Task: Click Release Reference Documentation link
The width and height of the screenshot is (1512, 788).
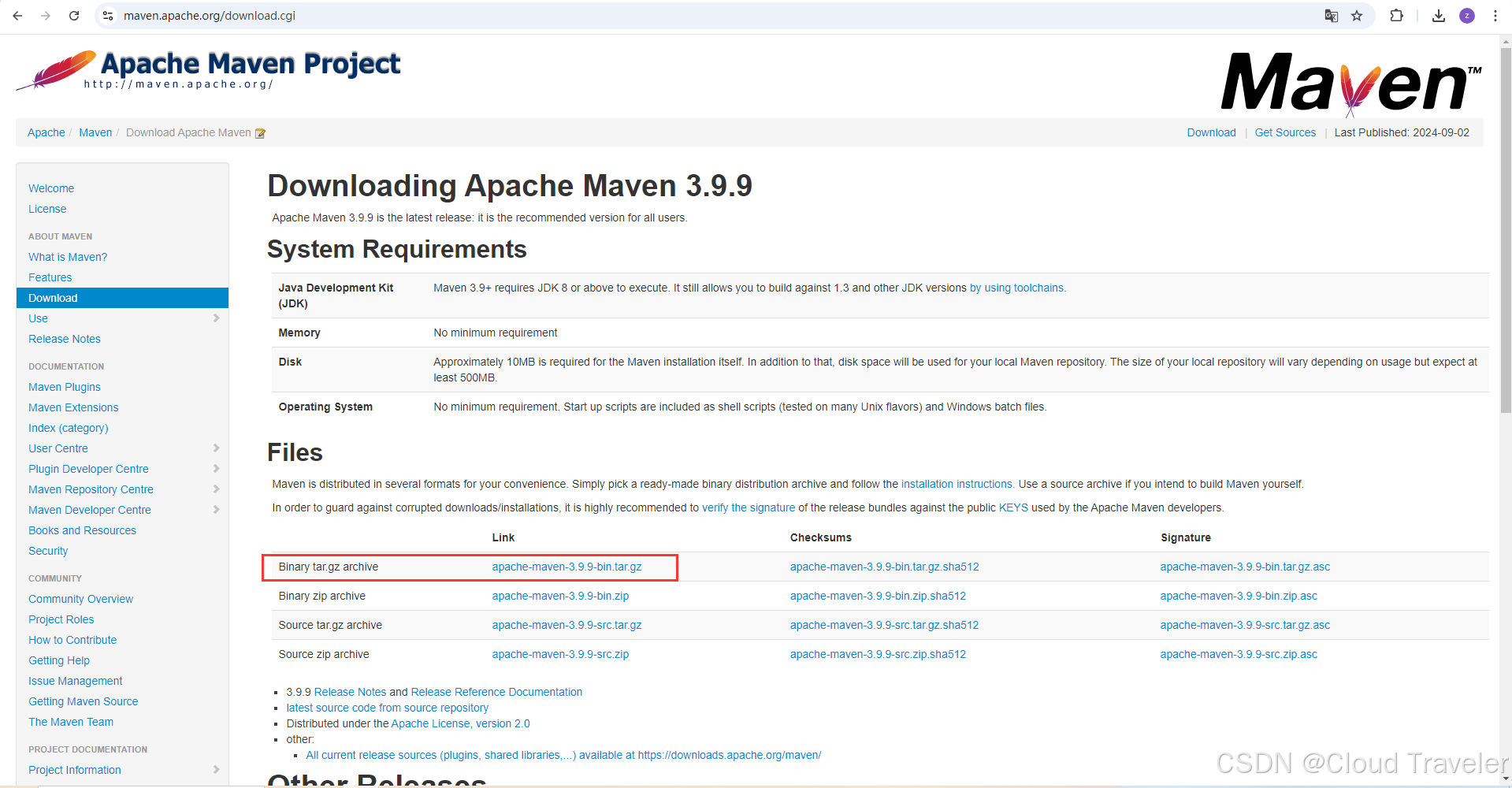Action: tap(496, 692)
